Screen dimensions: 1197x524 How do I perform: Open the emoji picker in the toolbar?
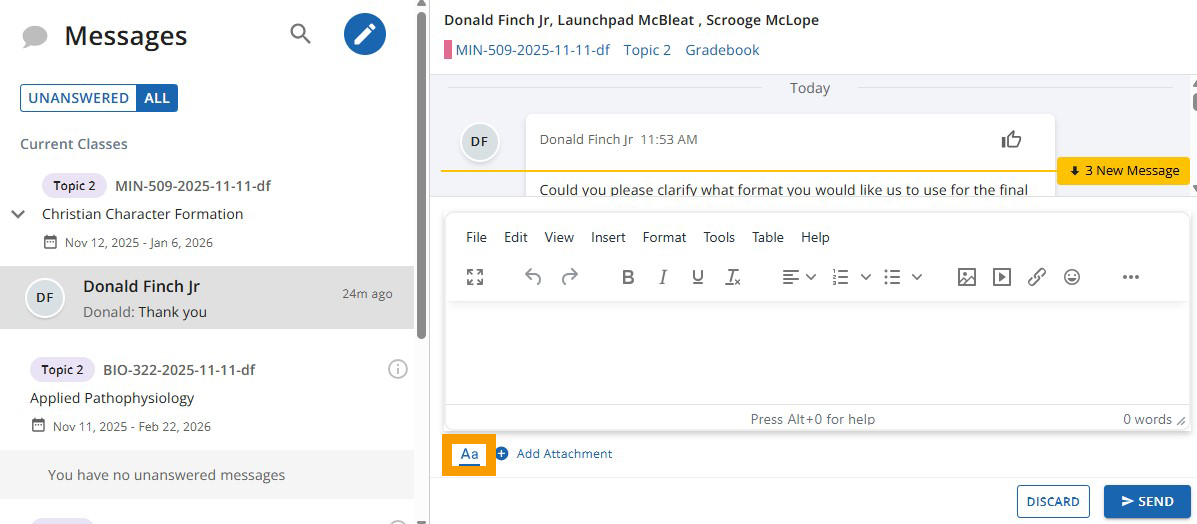tap(1072, 277)
